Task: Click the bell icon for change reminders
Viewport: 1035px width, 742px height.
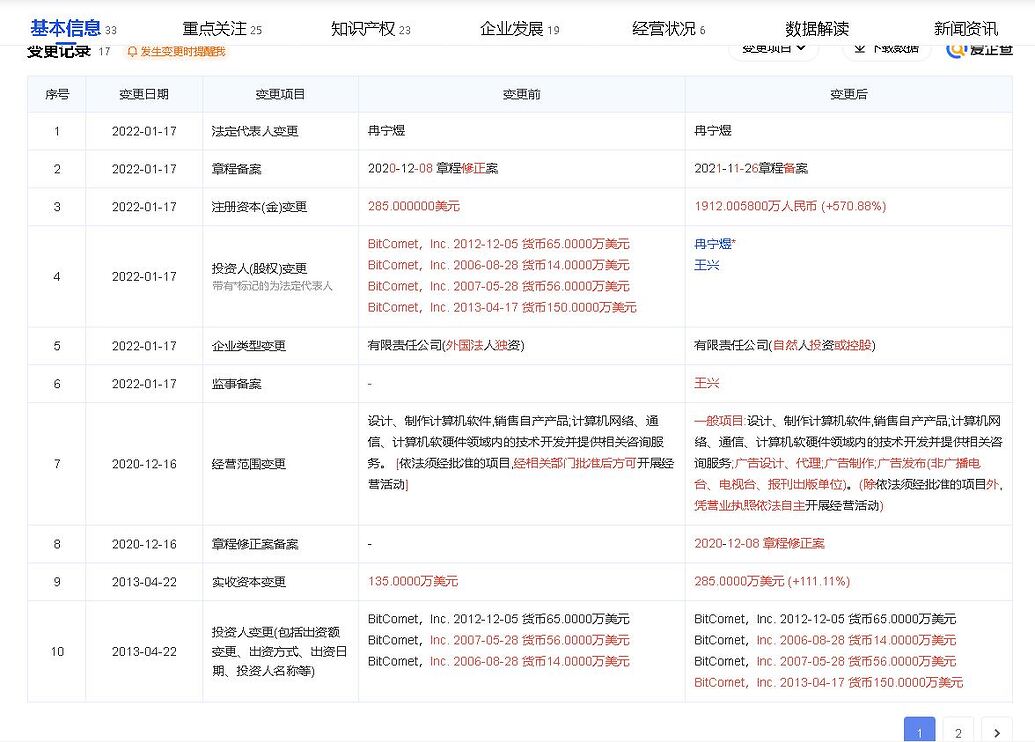Action: pyautogui.click(x=132, y=51)
